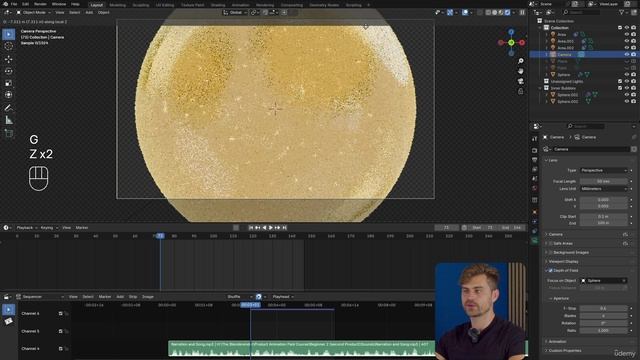Select the Move tool
This screenshot has height=360, width=640.
[9, 59]
